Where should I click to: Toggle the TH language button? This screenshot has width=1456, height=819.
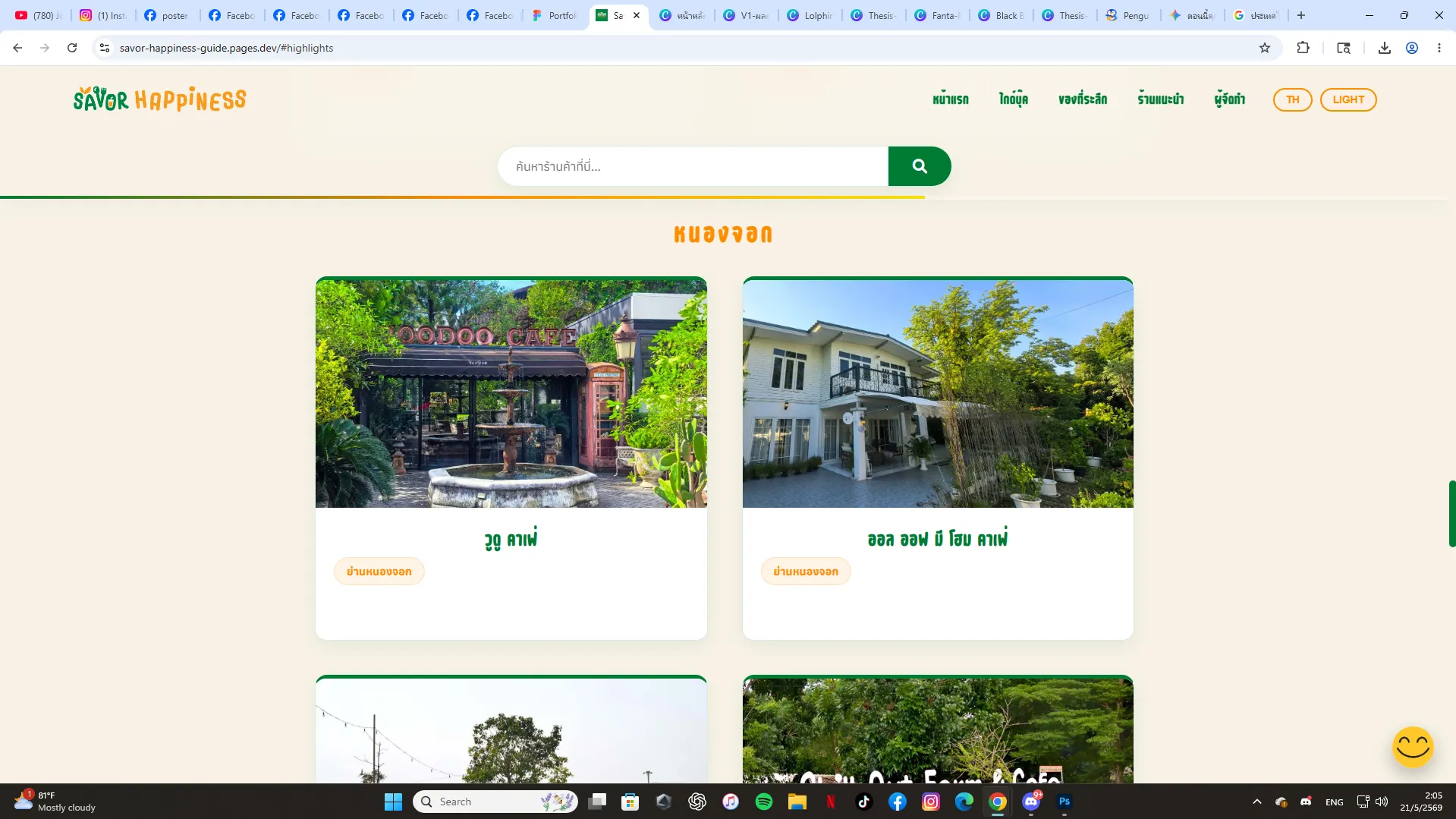tap(1292, 99)
